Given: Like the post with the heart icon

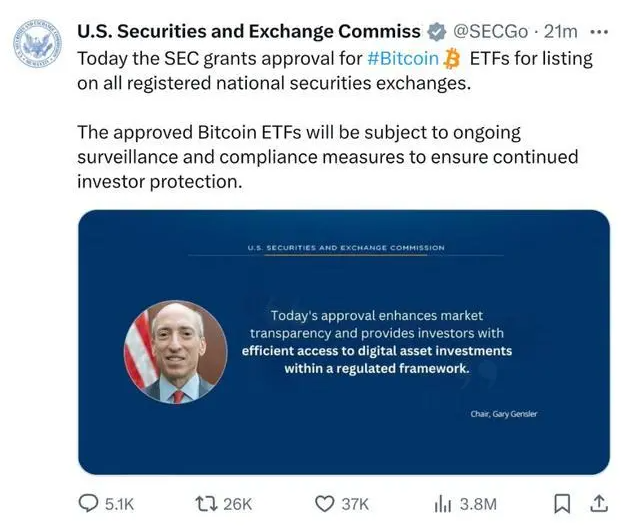Looking at the screenshot, I should (x=324, y=503).
